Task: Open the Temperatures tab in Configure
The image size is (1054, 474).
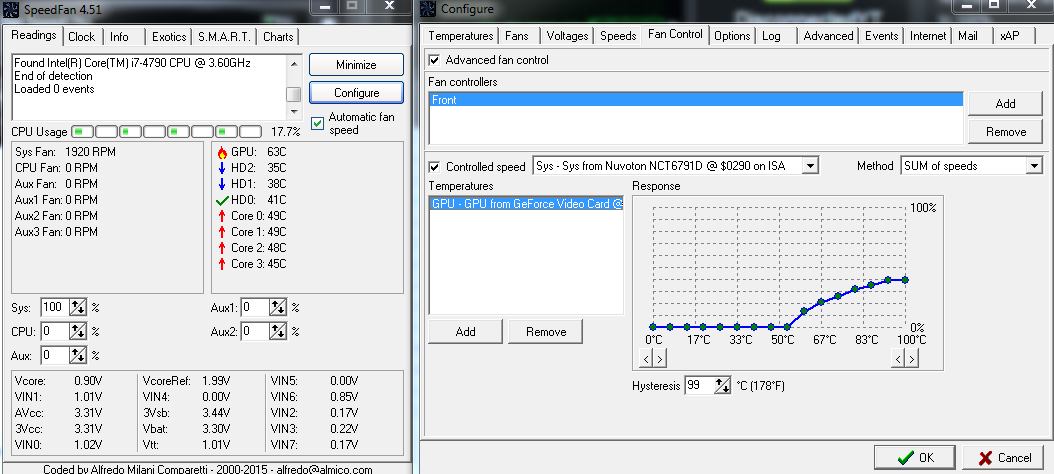Action: coord(460,36)
